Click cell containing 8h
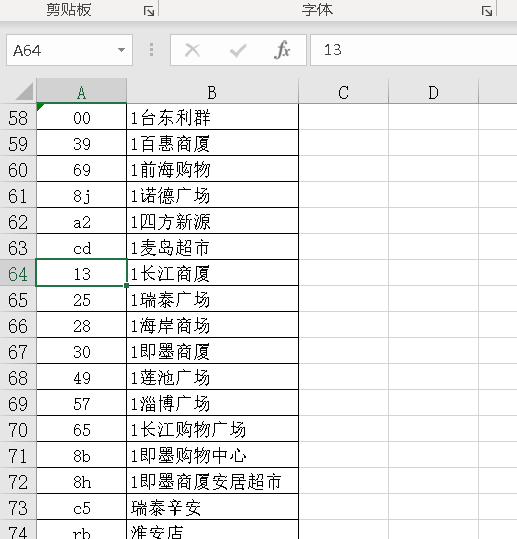517x539 pixels. pyautogui.click(x=81, y=482)
